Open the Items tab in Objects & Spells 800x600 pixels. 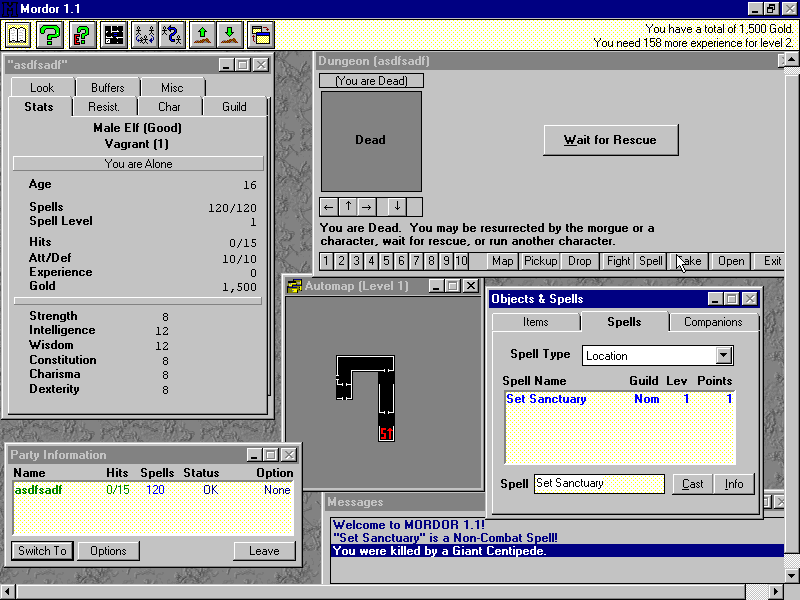(x=536, y=322)
